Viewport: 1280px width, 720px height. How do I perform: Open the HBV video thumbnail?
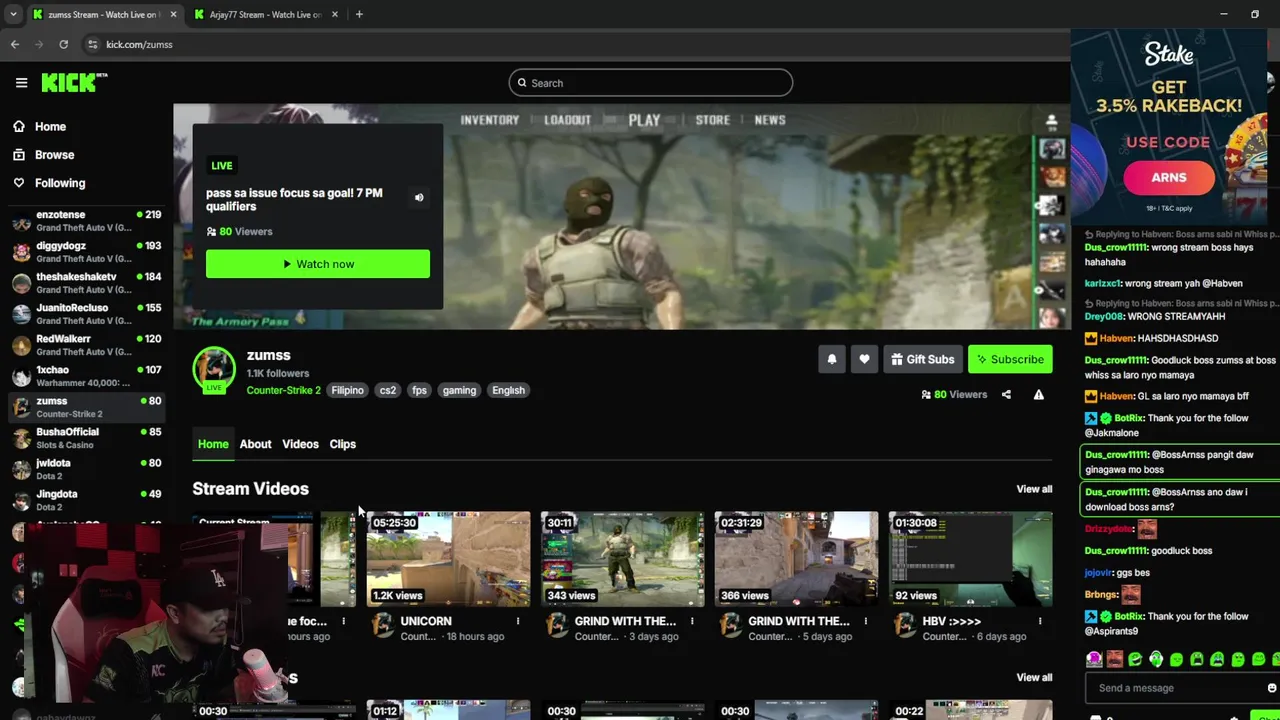(x=970, y=559)
